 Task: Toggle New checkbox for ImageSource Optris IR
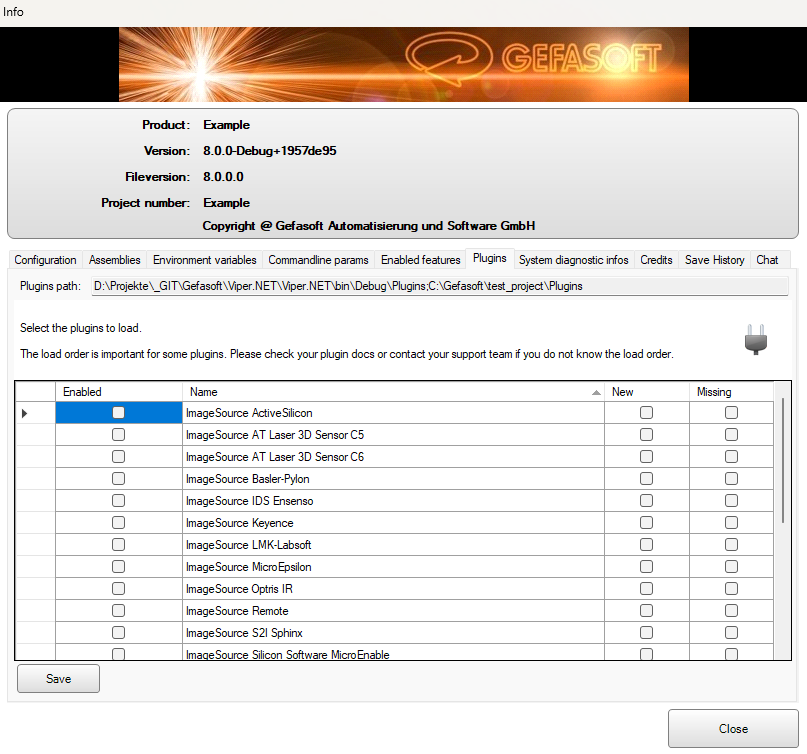(646, 589)
